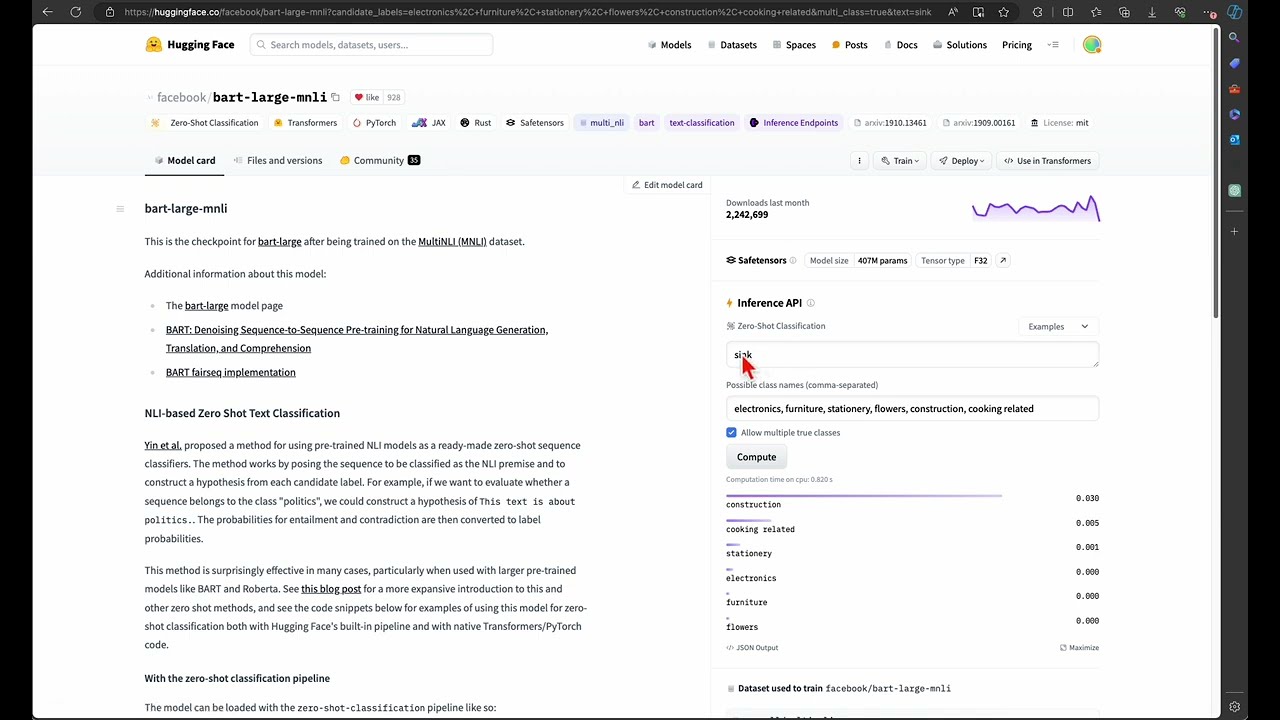Focus the Hugging Face search box
Screen dimensions: 1280x720
pos(371,45)
